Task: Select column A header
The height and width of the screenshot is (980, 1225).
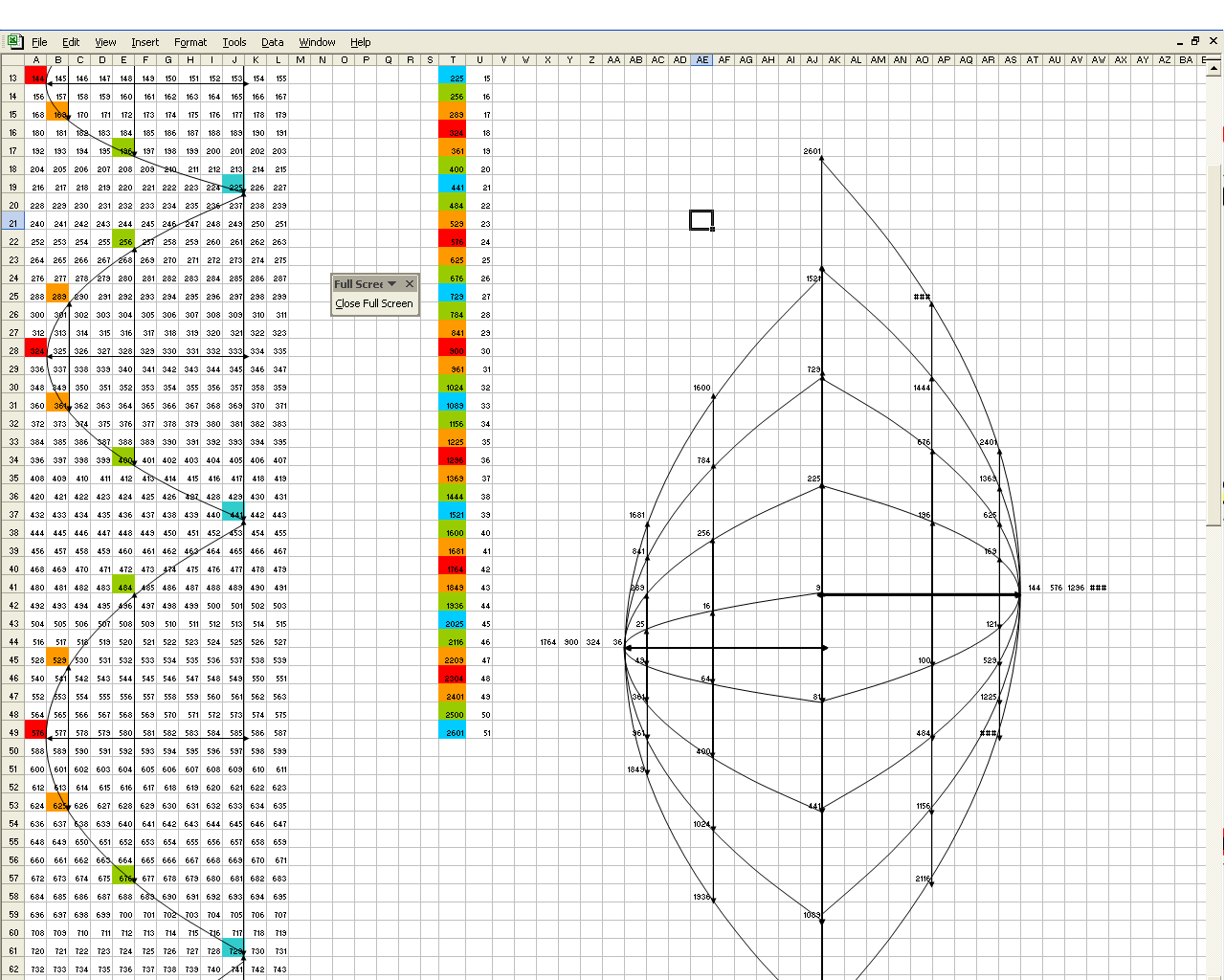Action: pos(36,59)
